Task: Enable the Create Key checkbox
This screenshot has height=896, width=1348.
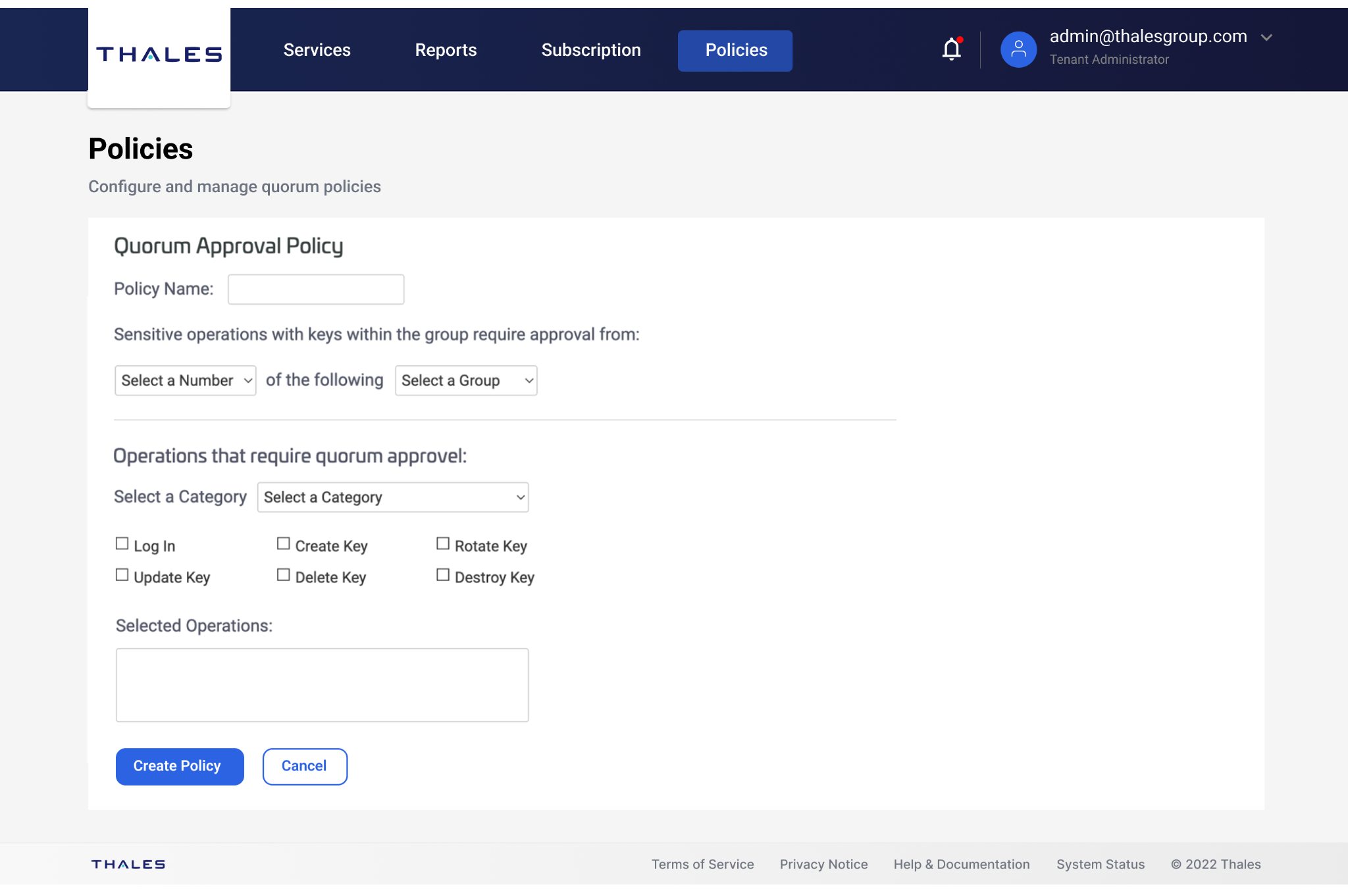Action: point(283,543)
